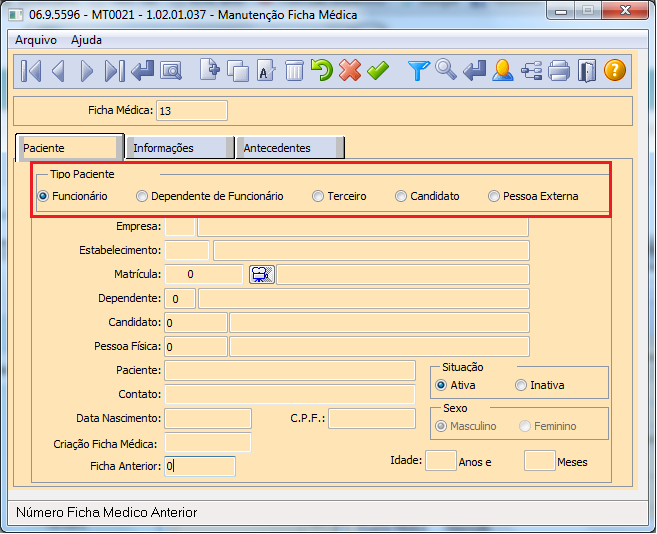This screenshot has height=534, width=657.
Task: Exit through the door icon
Action: click(x=587, y=70)
